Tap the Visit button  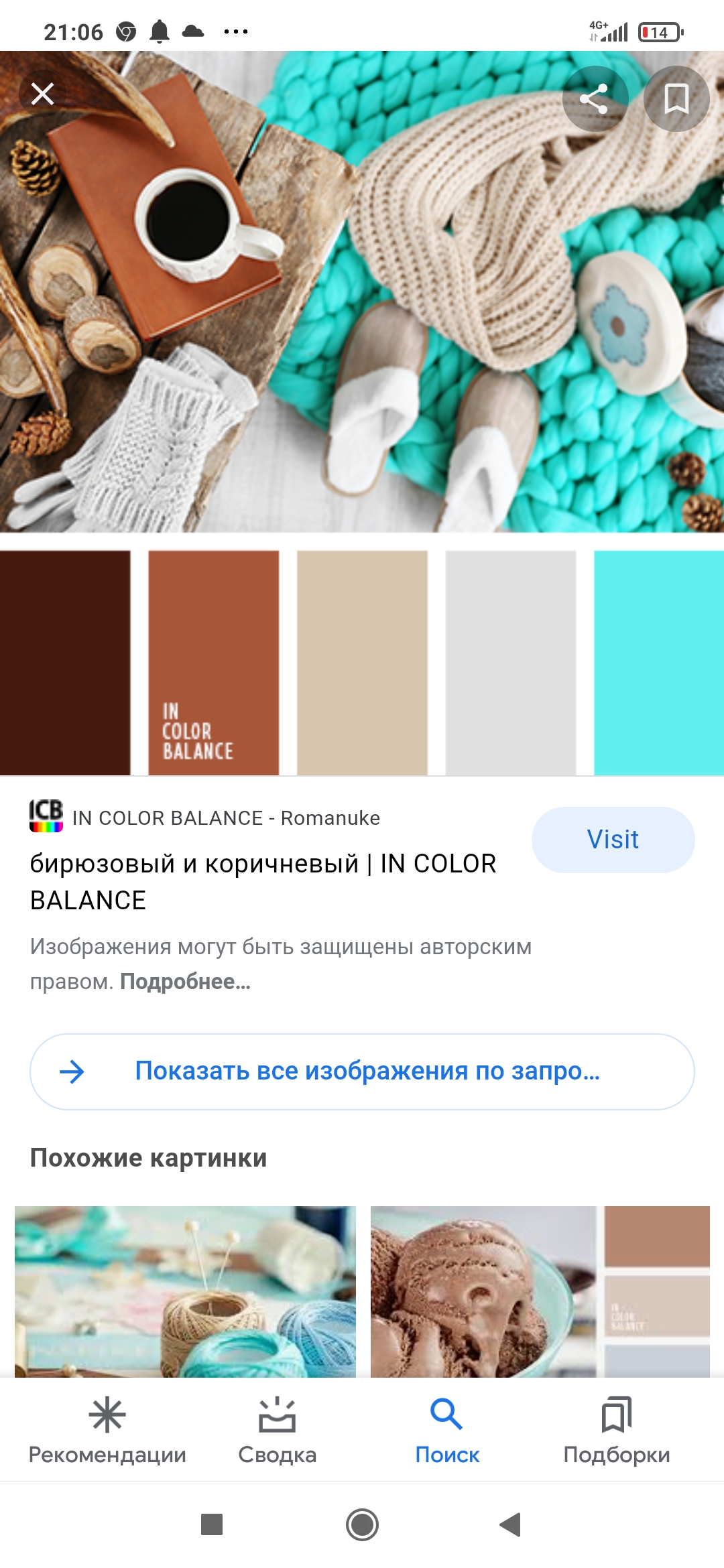click(613, 840)
